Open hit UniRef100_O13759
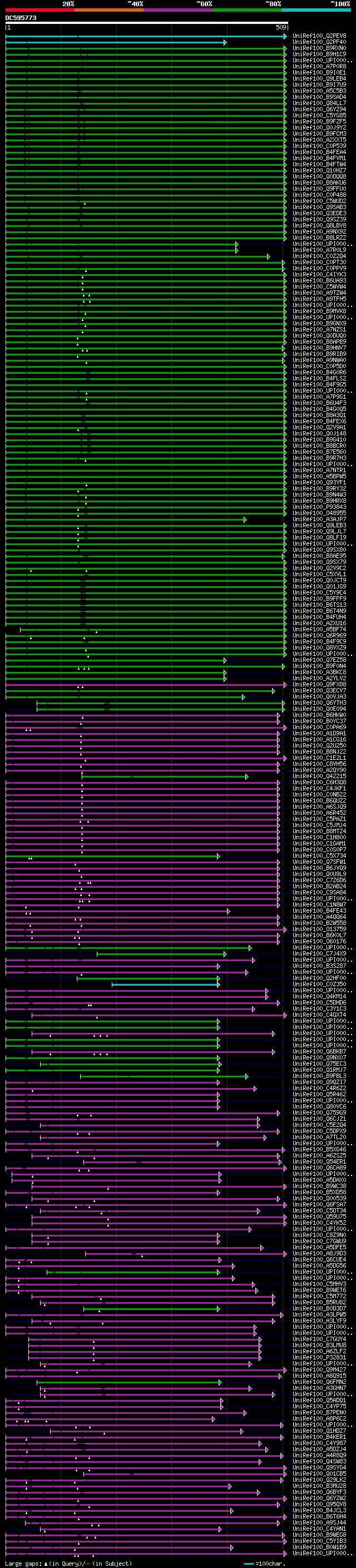The width and height of the screenshot is (356, 1568). click(319, 929)
